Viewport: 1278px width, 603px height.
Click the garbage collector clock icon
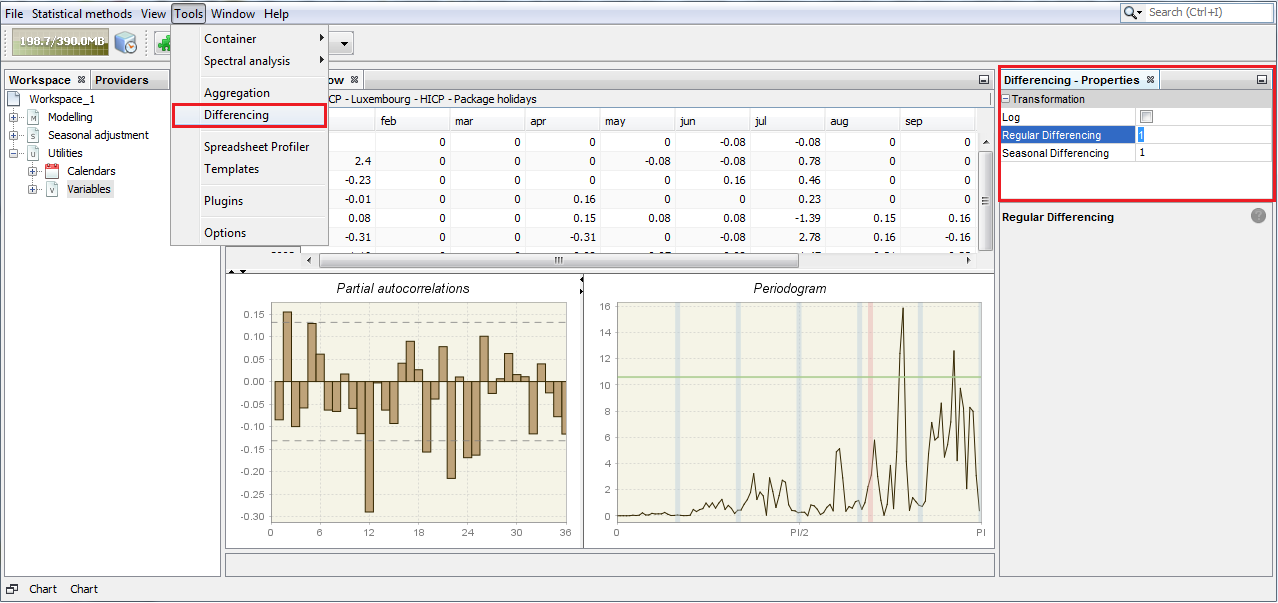pos(125,43)
